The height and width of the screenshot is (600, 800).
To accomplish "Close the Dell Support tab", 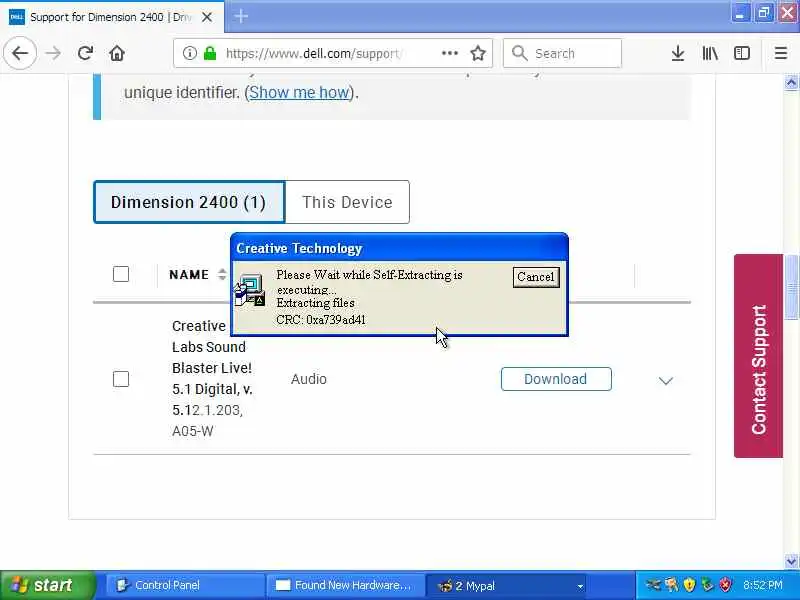I will click(x=207, y=17).
